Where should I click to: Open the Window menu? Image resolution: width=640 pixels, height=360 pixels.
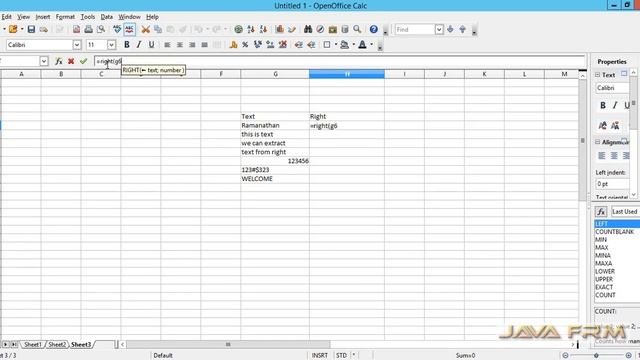(129, 17)
